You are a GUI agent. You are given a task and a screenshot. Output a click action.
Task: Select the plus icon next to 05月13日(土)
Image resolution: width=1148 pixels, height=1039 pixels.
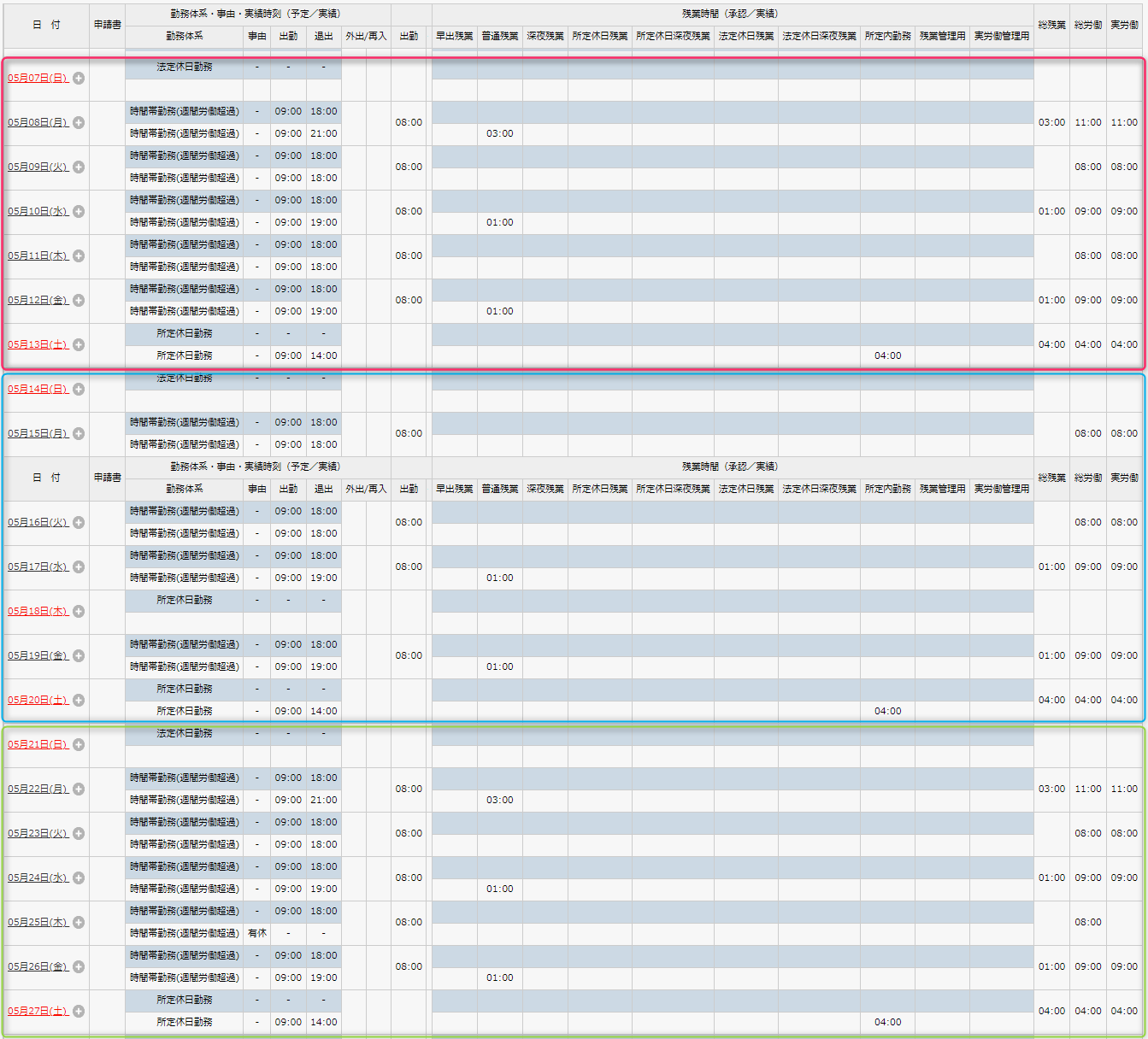[x=79, y=345]
